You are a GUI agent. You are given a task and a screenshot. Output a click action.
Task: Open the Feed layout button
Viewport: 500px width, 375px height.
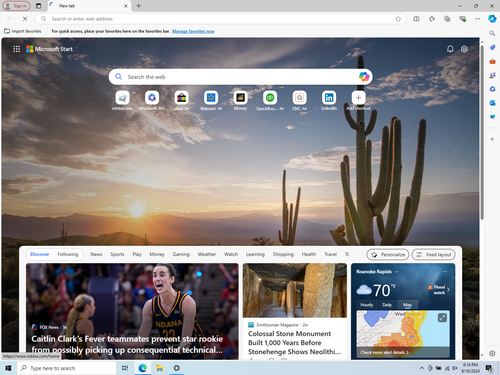(433, 255)
